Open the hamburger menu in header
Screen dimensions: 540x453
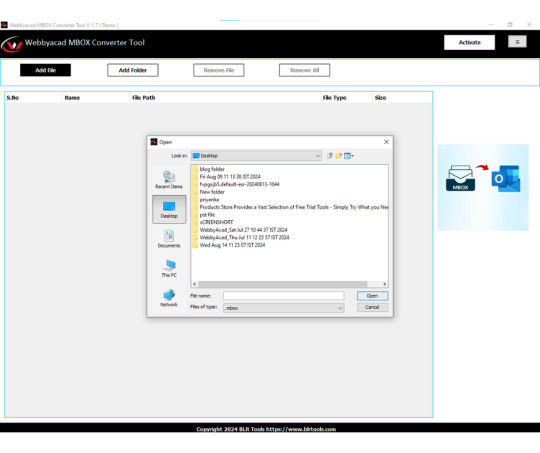(x=517, y=42)
